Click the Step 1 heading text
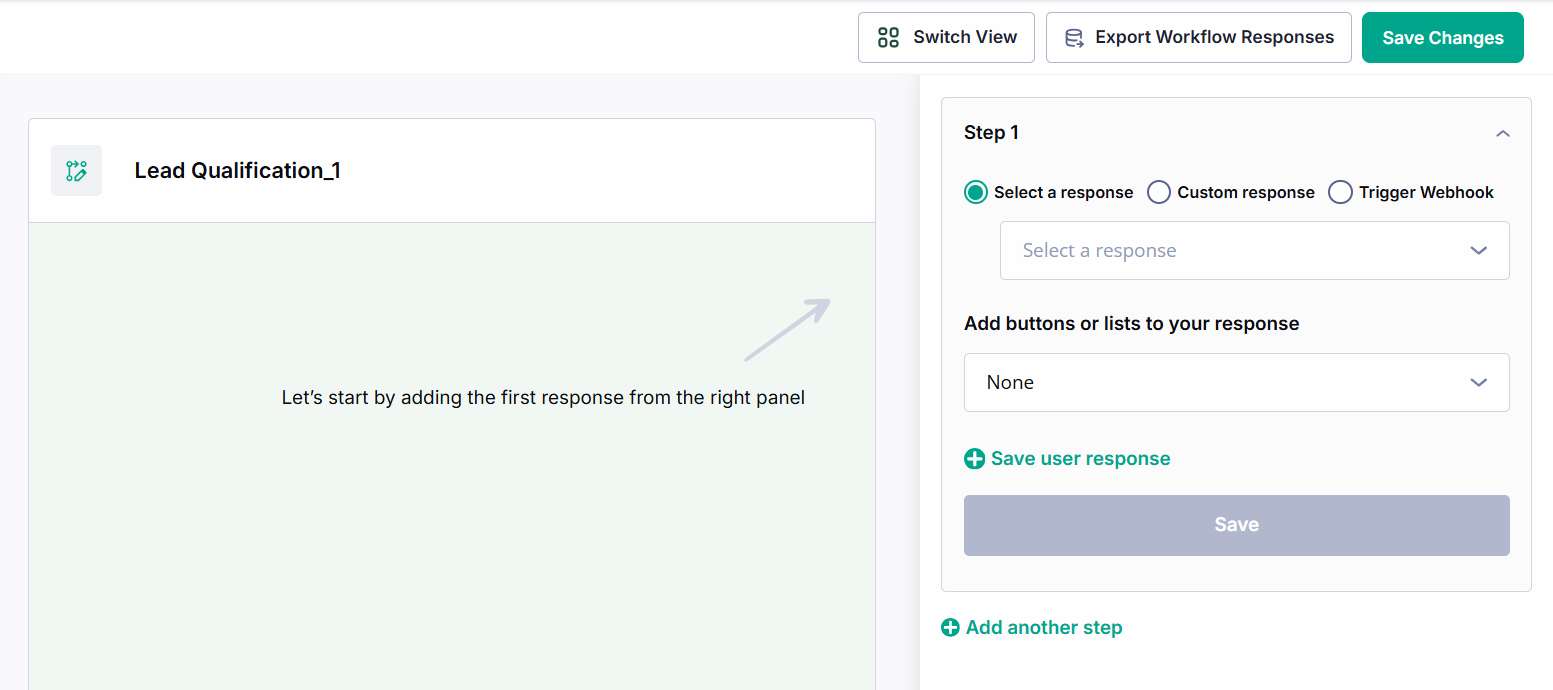Viewport: 1553px width, 690px height. tap(991, 133)
